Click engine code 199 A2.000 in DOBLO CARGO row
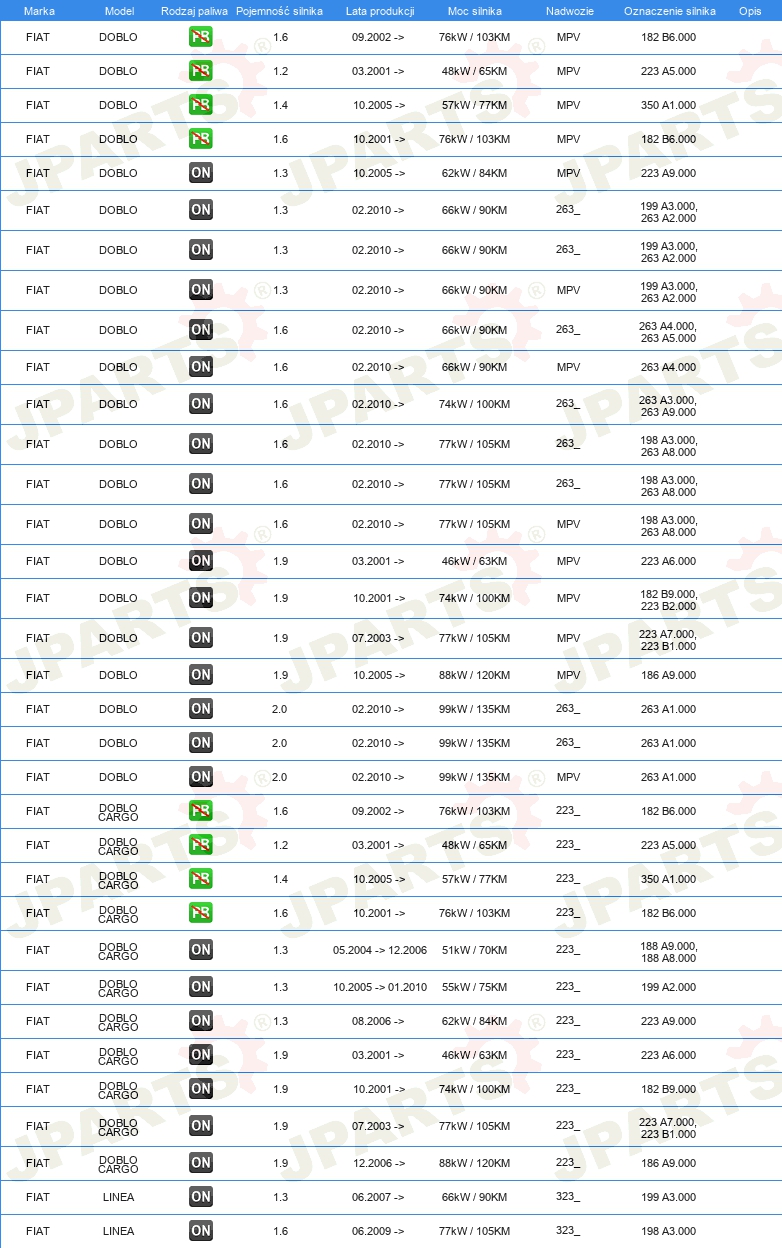The width and height of the screenshot is (782, 1248). [669, 987]
